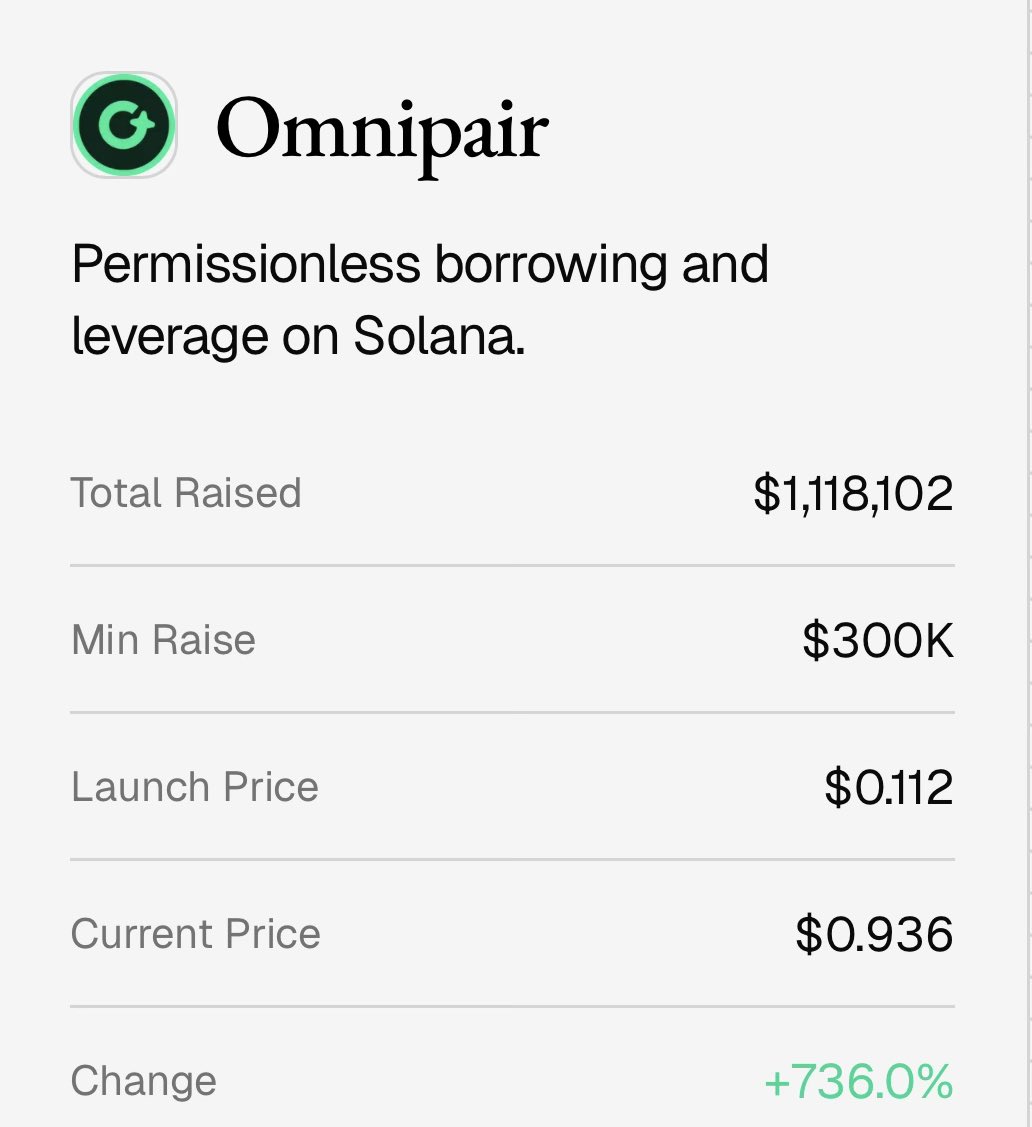Click the divider line below Total Raised

tap(512, 565)
